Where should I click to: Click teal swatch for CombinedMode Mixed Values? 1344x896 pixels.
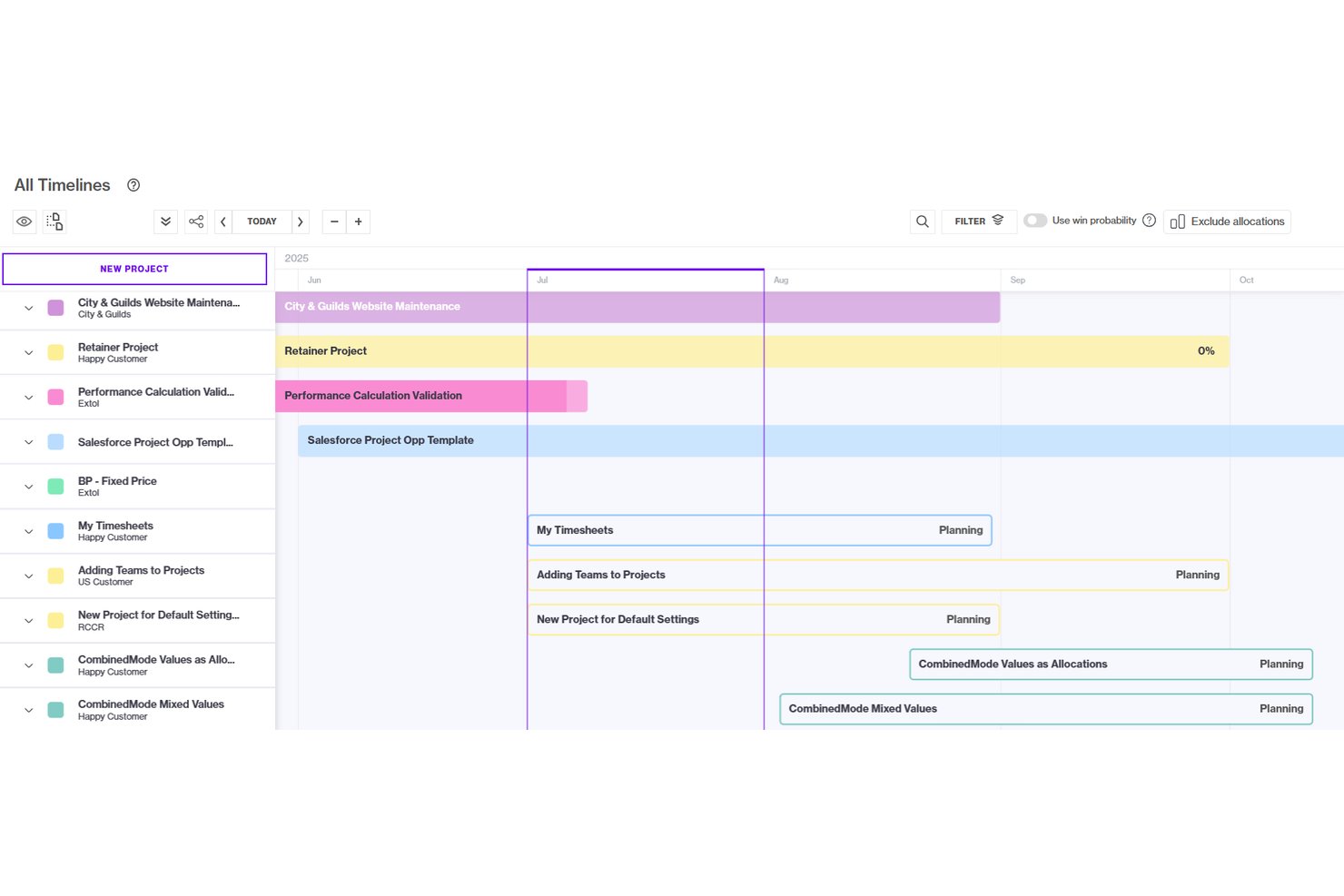pyautogui.click(x=55, y=710)
